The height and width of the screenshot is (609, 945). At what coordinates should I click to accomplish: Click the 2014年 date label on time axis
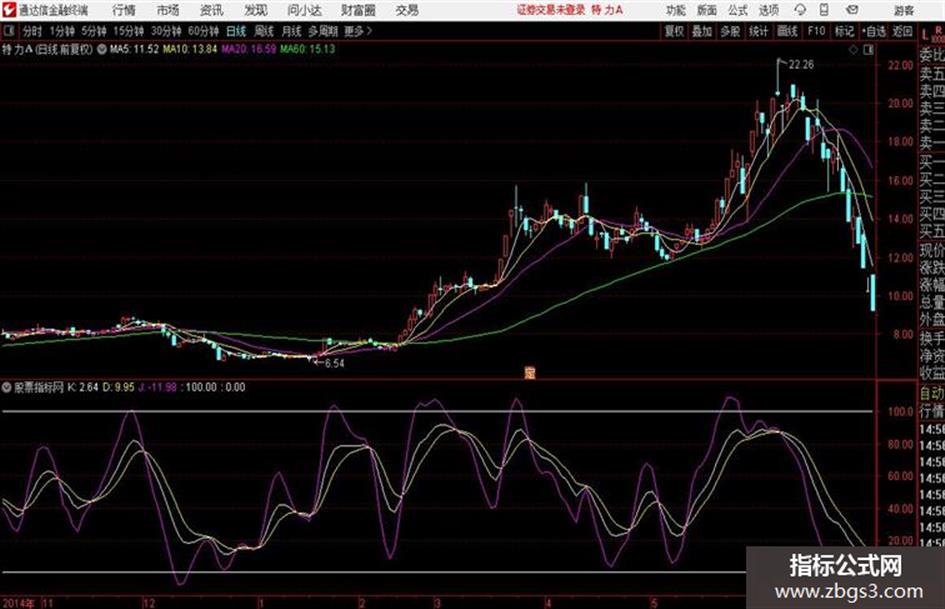coord(19,602)
